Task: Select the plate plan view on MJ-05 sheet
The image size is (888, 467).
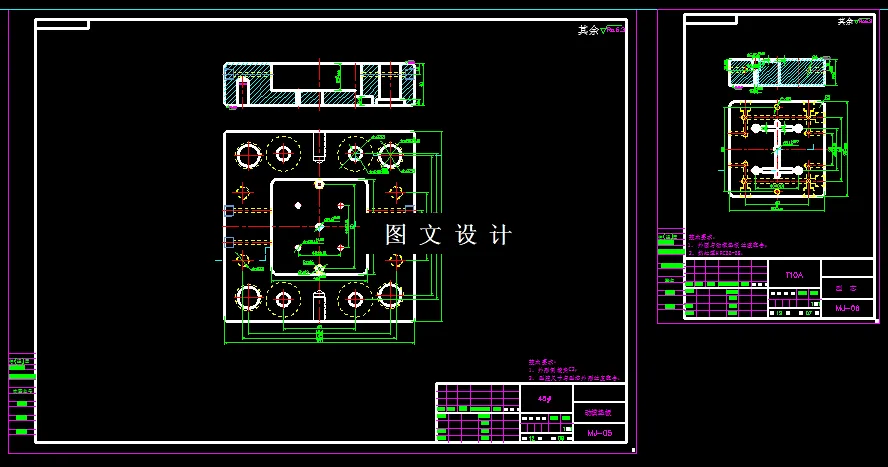Action: click(320, 227)
